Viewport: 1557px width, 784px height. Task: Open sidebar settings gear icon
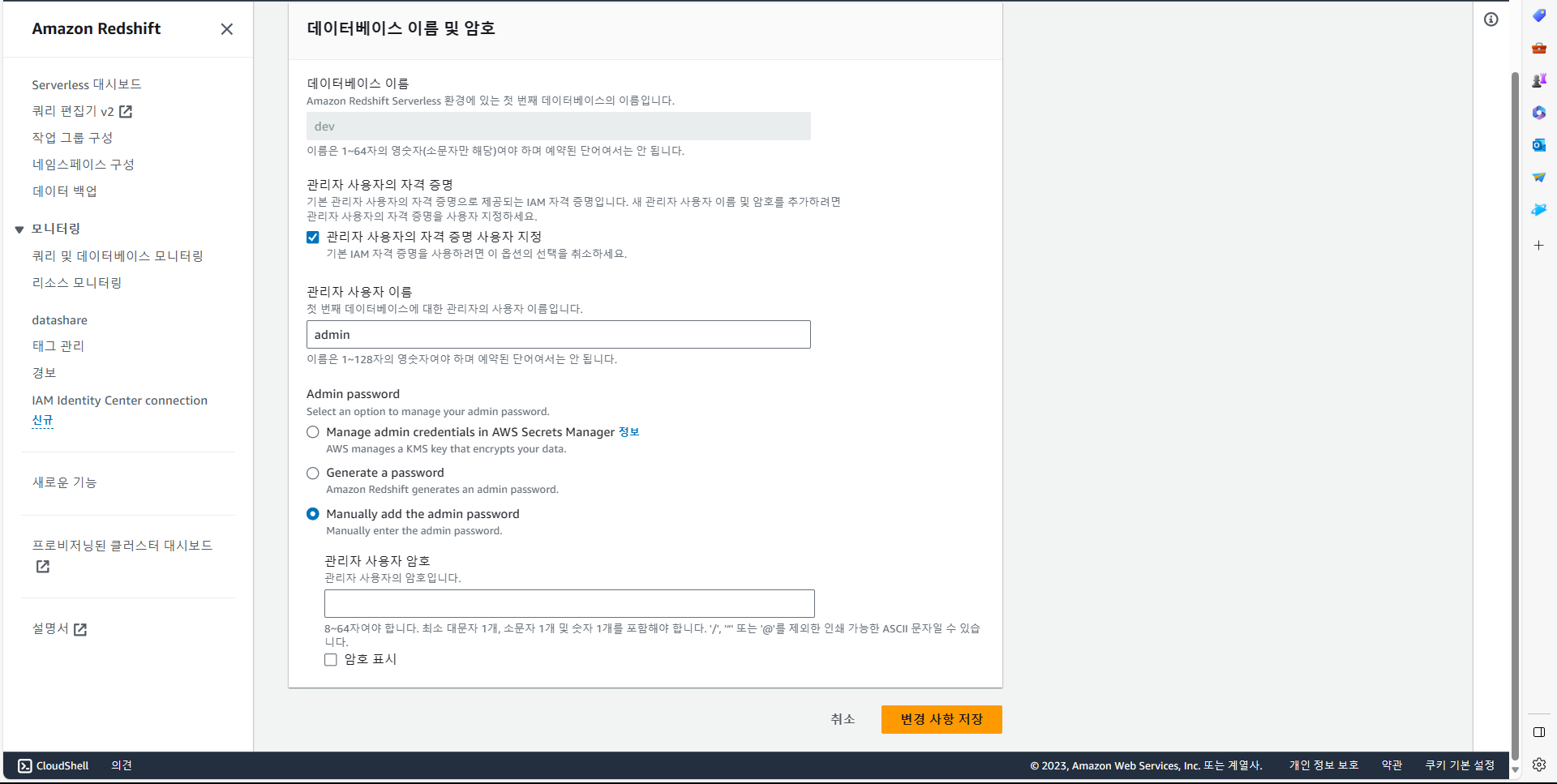click(x=1538, y=765)
